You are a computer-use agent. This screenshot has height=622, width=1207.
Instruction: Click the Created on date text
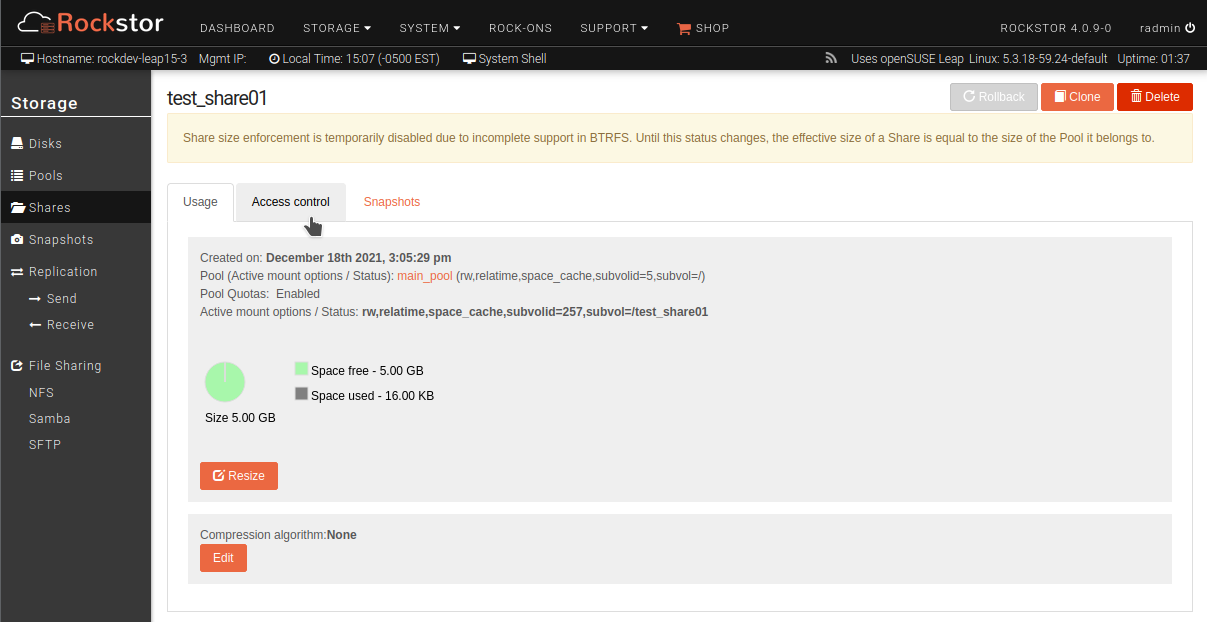325,258
